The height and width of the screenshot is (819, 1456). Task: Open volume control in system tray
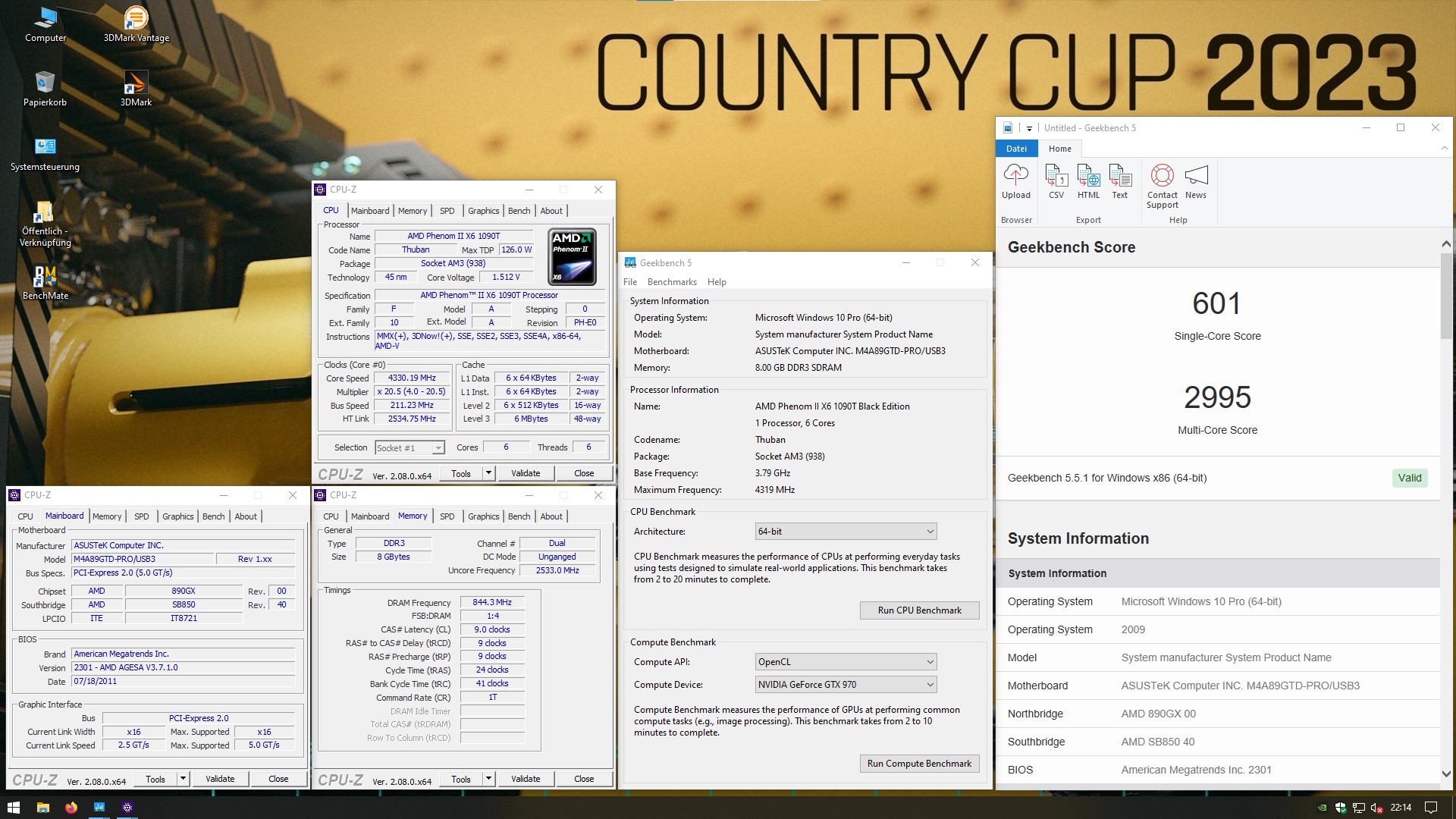click(x=1376, y=808)
